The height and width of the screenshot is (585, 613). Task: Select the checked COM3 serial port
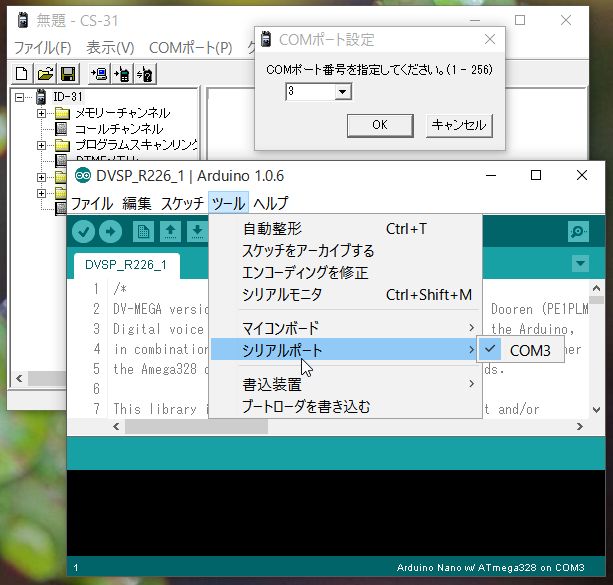coord(530,350)
